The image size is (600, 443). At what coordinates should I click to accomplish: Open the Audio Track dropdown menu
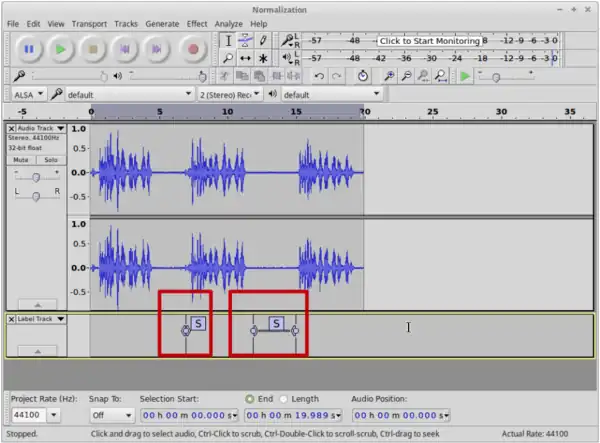60,128
